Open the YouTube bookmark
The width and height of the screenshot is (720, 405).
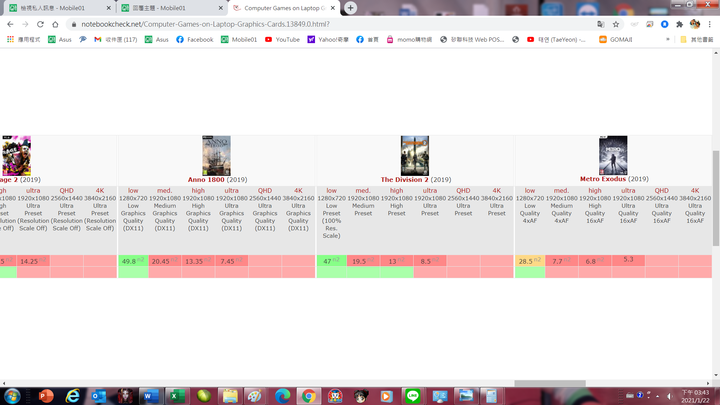point(282,39)
